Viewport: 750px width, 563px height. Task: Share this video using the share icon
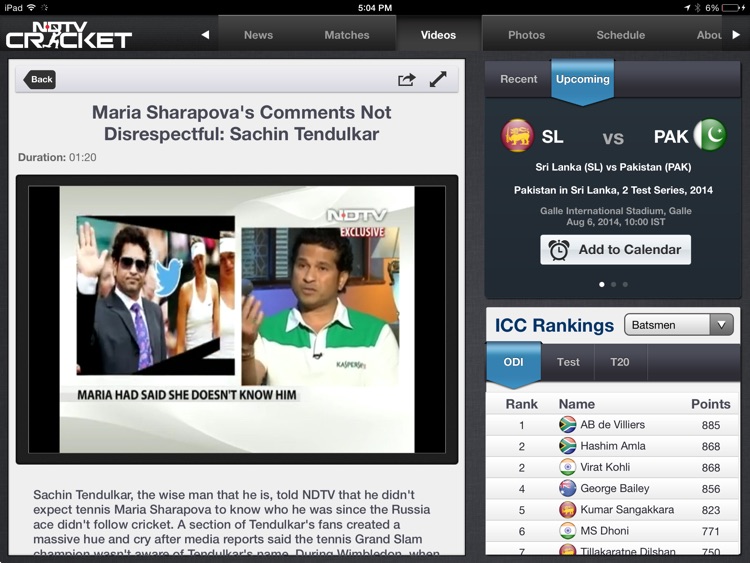point(407,79)
